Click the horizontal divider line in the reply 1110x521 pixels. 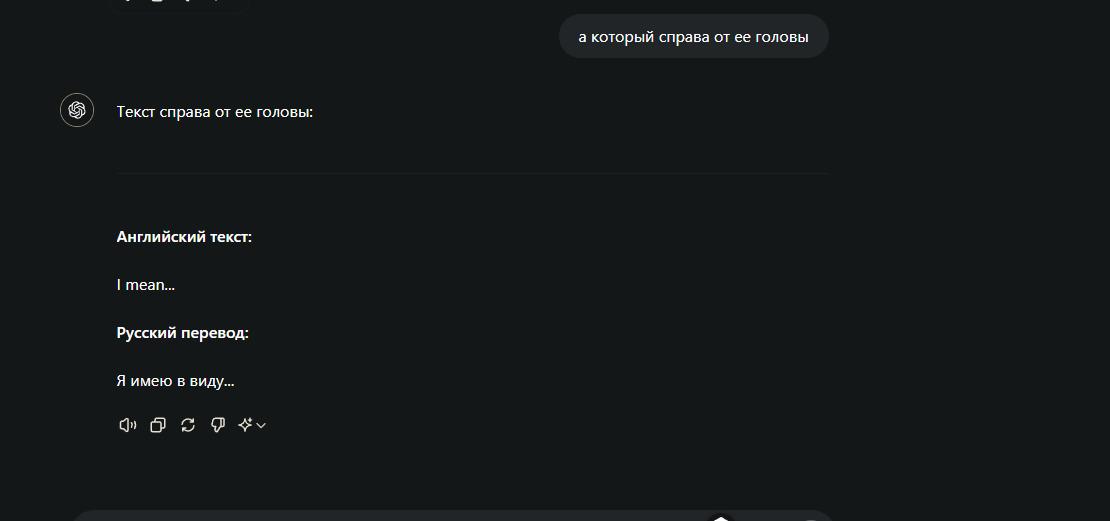[x=472, y=173]
